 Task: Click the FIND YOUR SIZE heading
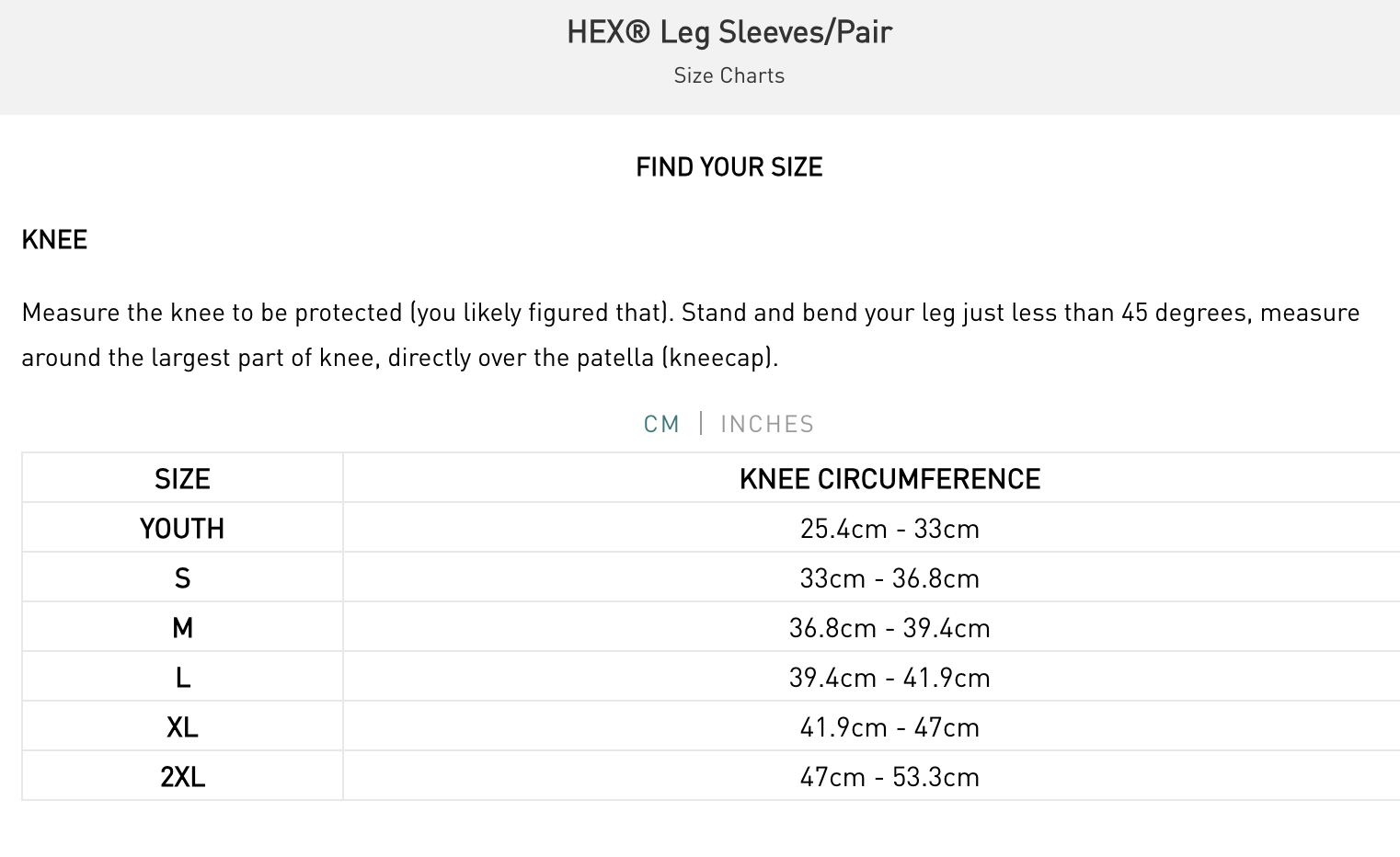tap(729, 167)
